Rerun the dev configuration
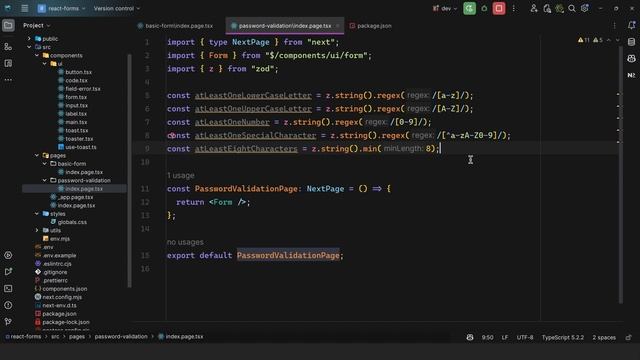 click(x=469, y=8)
